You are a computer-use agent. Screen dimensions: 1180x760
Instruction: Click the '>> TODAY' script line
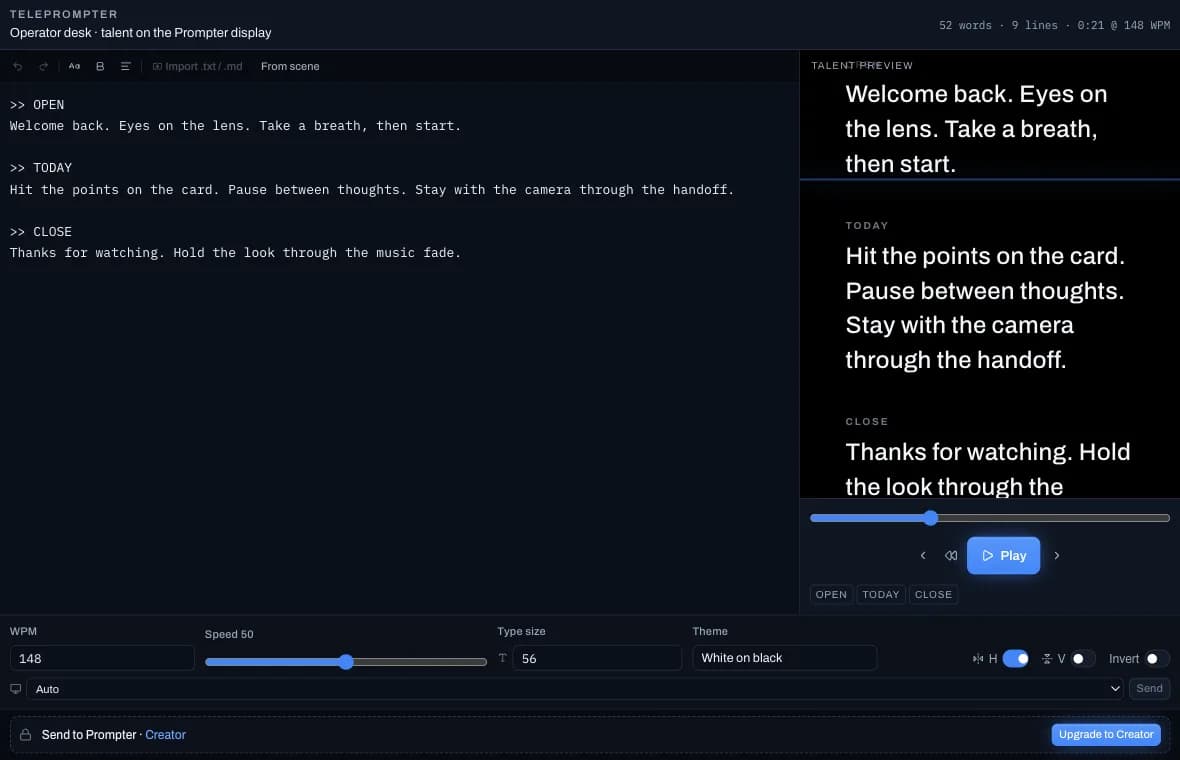[41, 168]
